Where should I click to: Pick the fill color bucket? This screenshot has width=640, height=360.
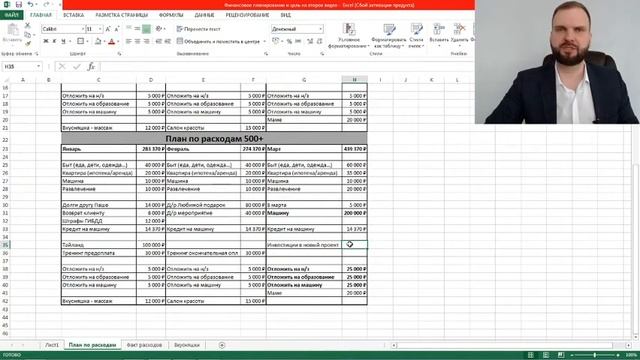[x=98, y=41]
